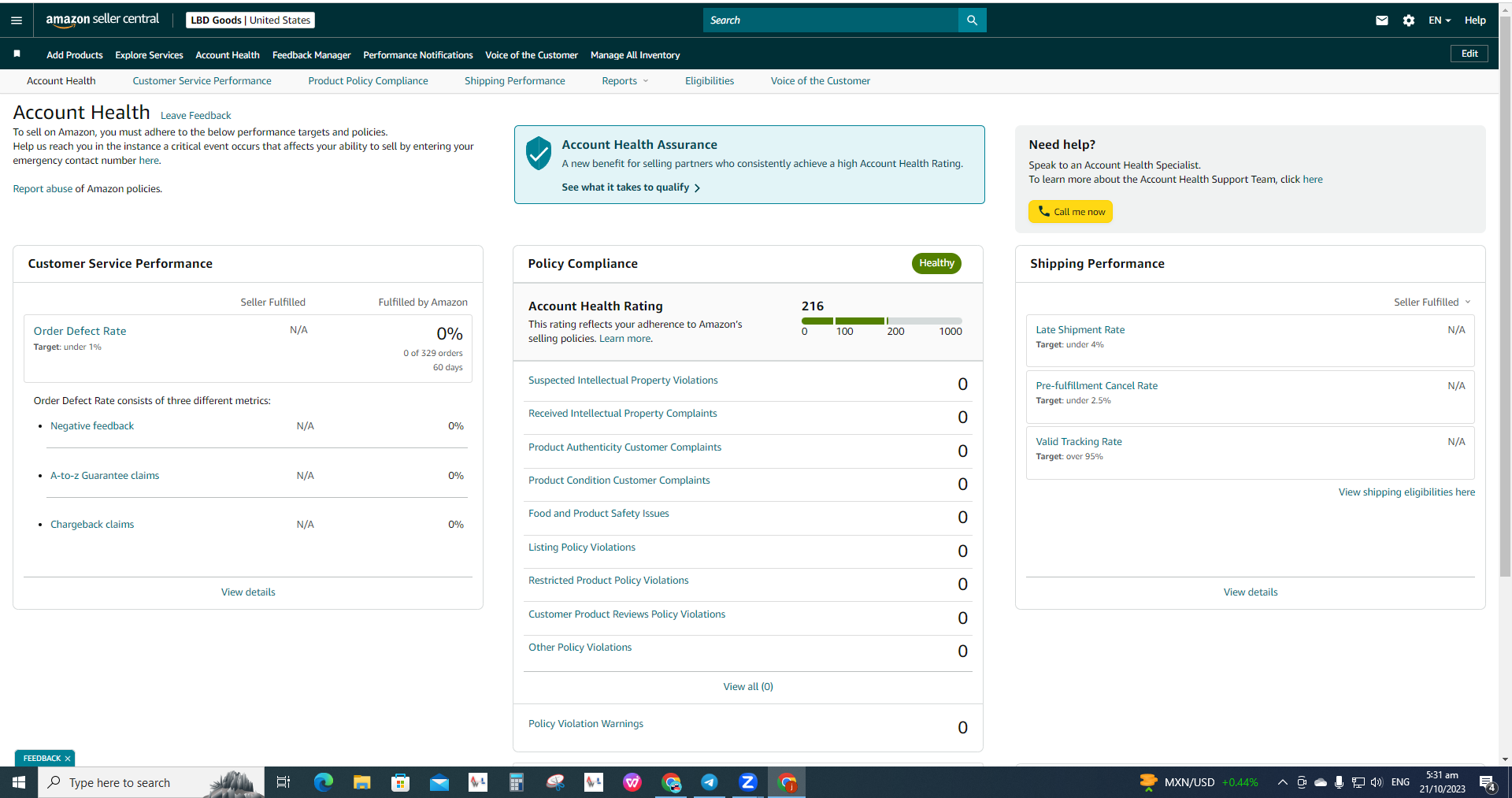Open Performance Notifications in bookmark bar
The image size is (1512, 798).
point(418,55)
